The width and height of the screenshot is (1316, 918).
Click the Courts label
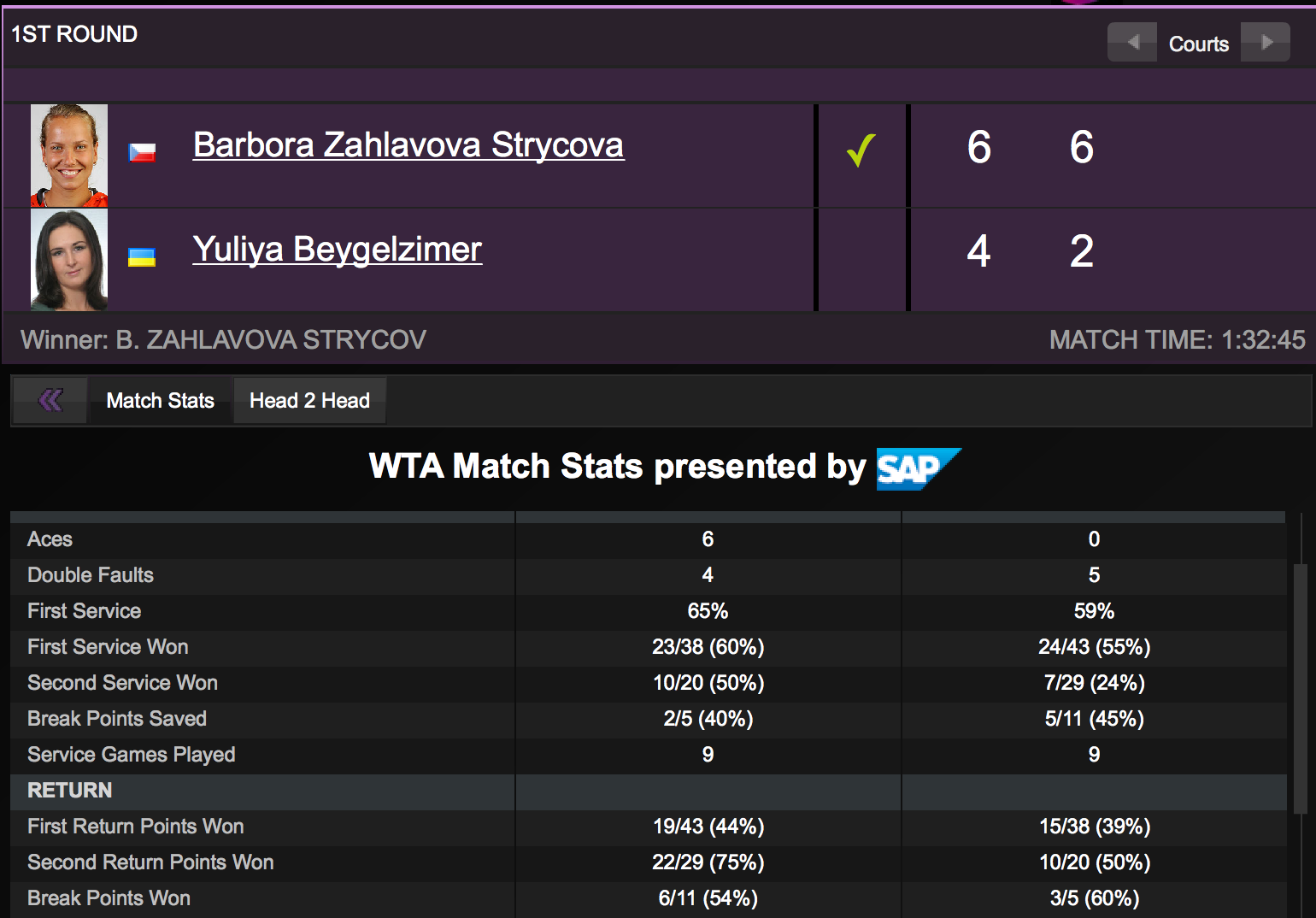(x=1198, y=44)
